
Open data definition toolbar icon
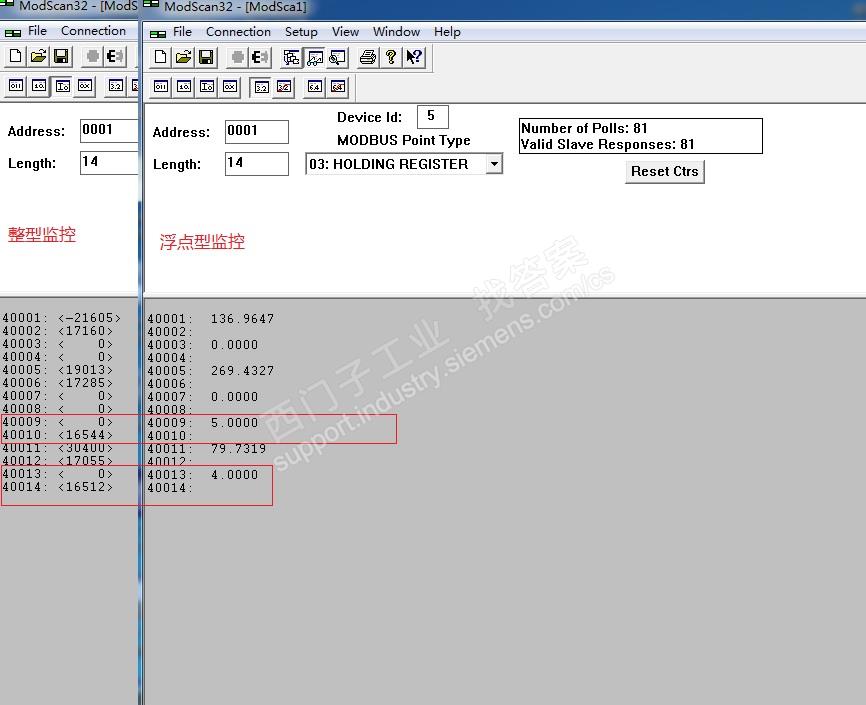[291, 57]
